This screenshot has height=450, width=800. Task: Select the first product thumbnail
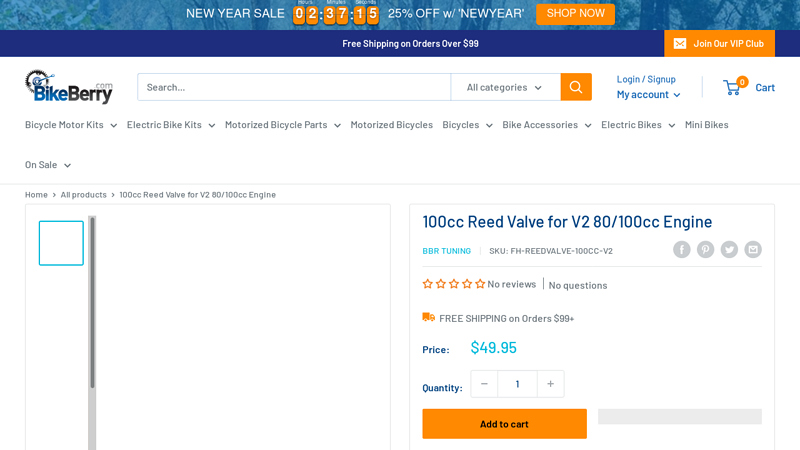click(x=61, y=243)
